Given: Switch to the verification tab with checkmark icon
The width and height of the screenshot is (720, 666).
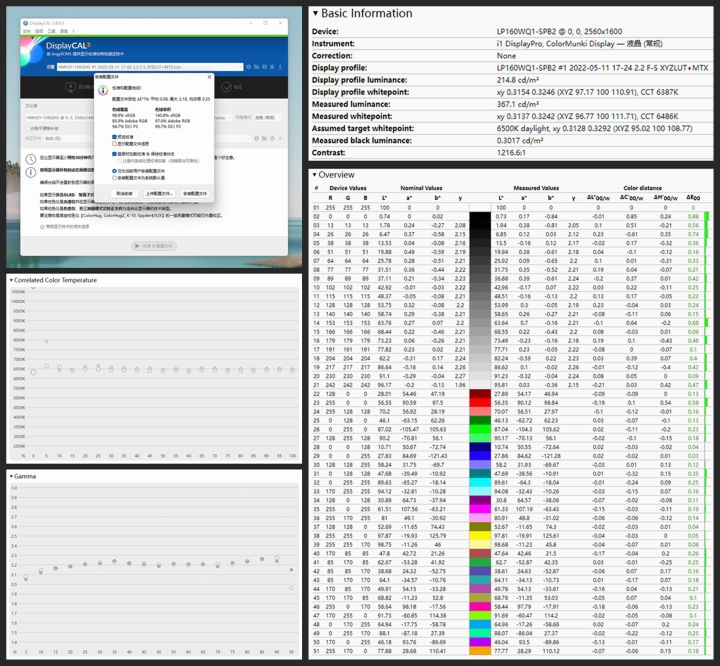Looking at the screenshot, I should [x=226, y=87].
